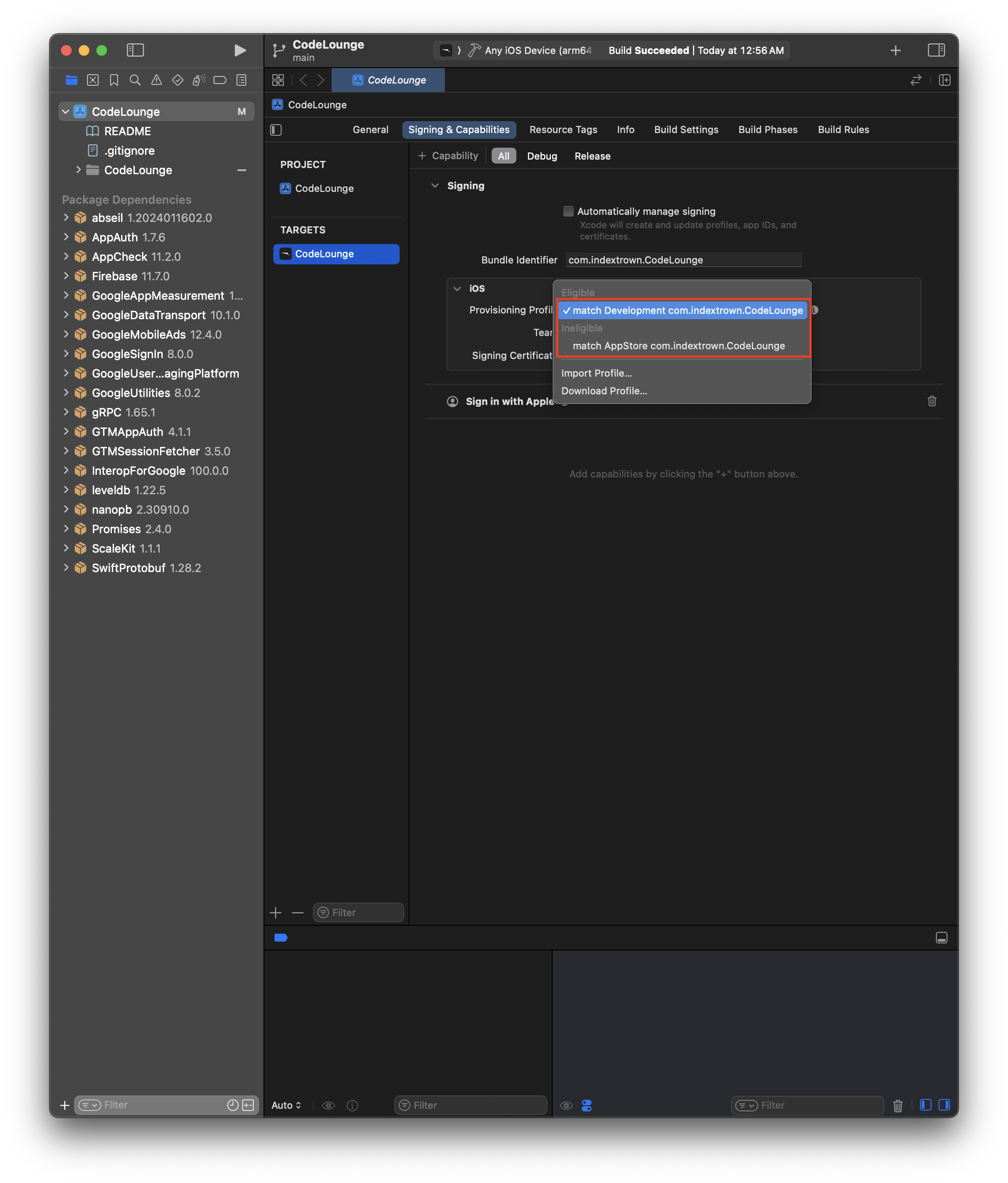The height and width of the screenshot is (1183, 1008).
Task: Show variables view pane toggle
Action: [x=925, y=1105]
